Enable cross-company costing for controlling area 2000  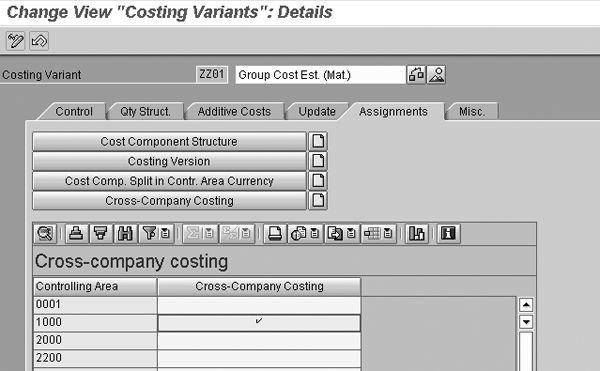[259, 340]
